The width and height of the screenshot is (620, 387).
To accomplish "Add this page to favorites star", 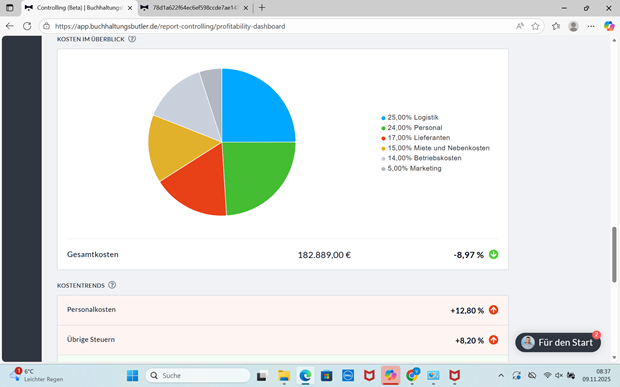I will [x=535, y=26].
